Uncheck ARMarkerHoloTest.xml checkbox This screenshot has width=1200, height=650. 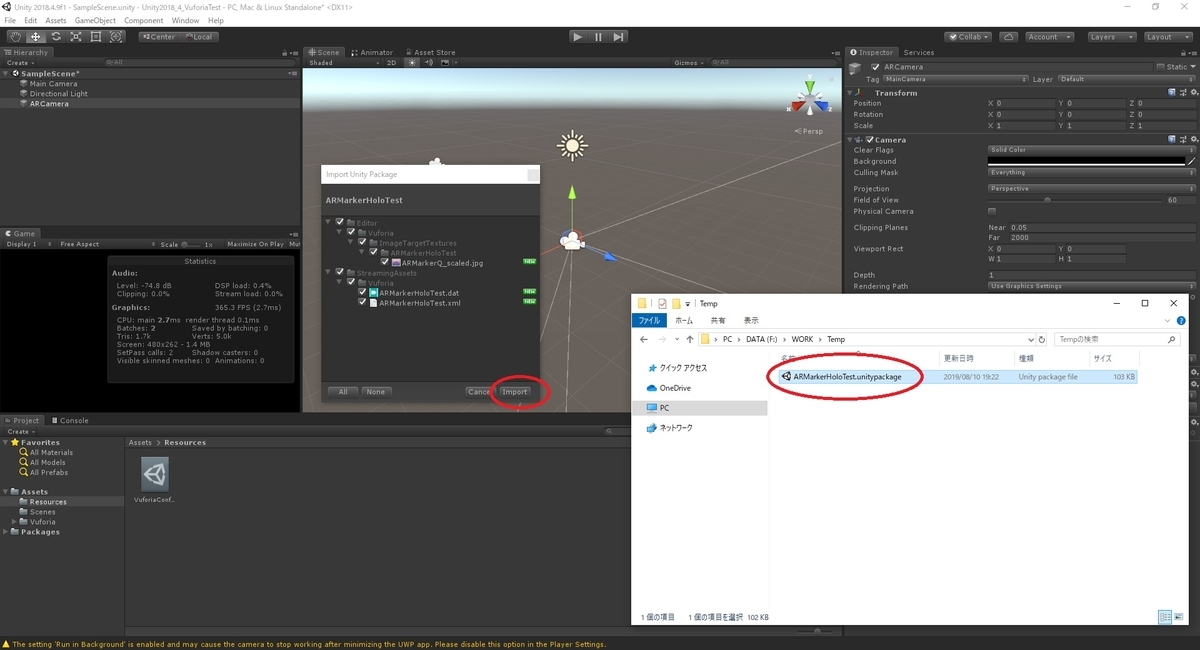point(363,302)
